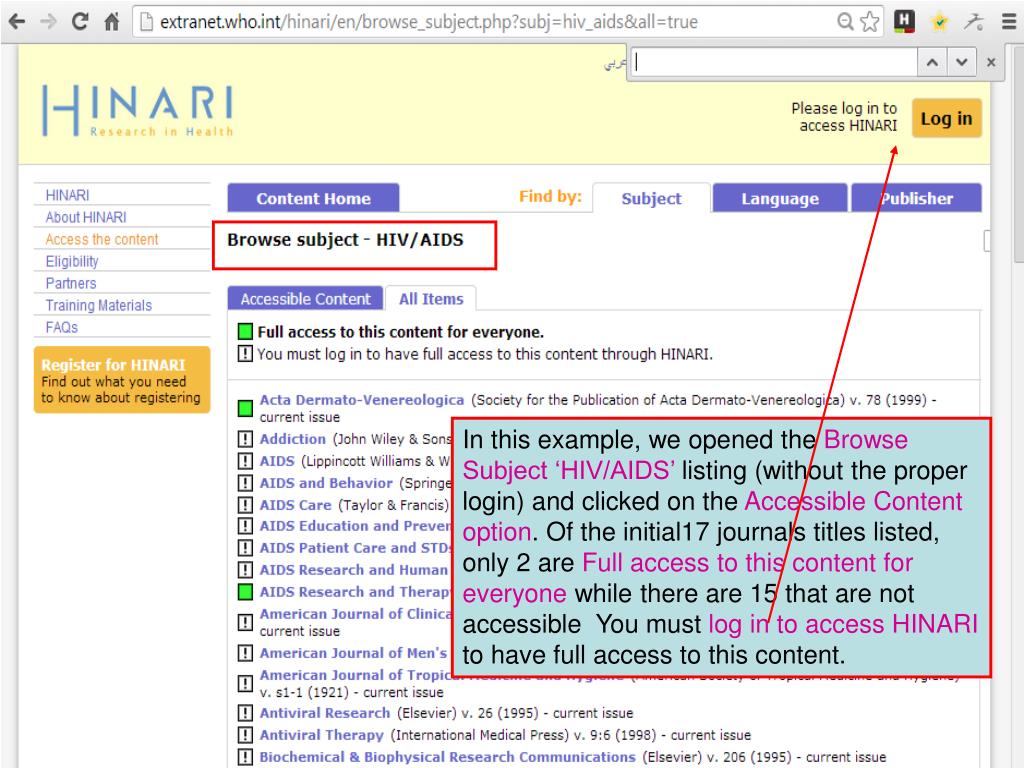1024x768 pixels.
Task: Open Addiction journal link
Action: click(x=293, y=439)
